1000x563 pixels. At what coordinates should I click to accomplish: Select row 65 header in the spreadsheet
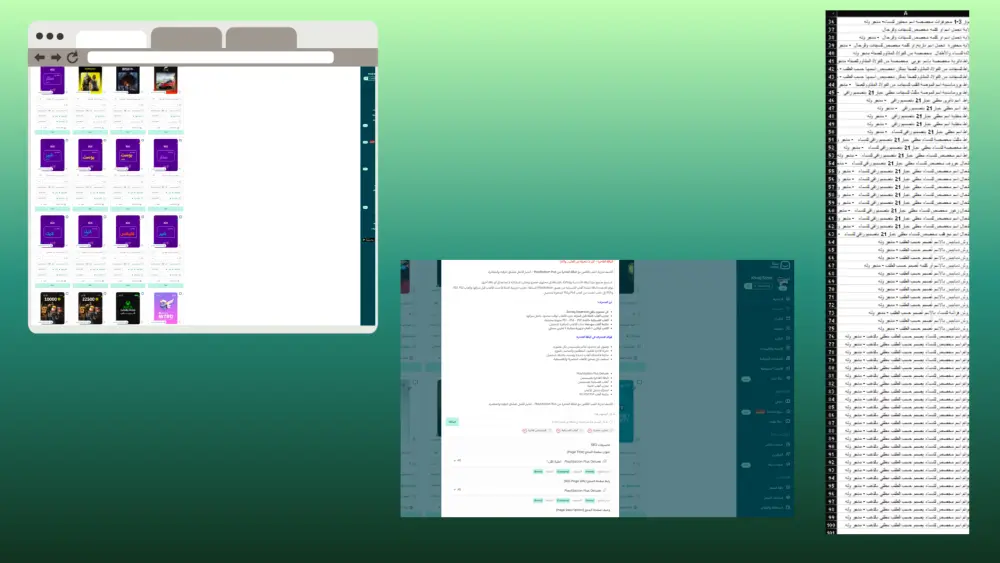[x=831, y=250]
